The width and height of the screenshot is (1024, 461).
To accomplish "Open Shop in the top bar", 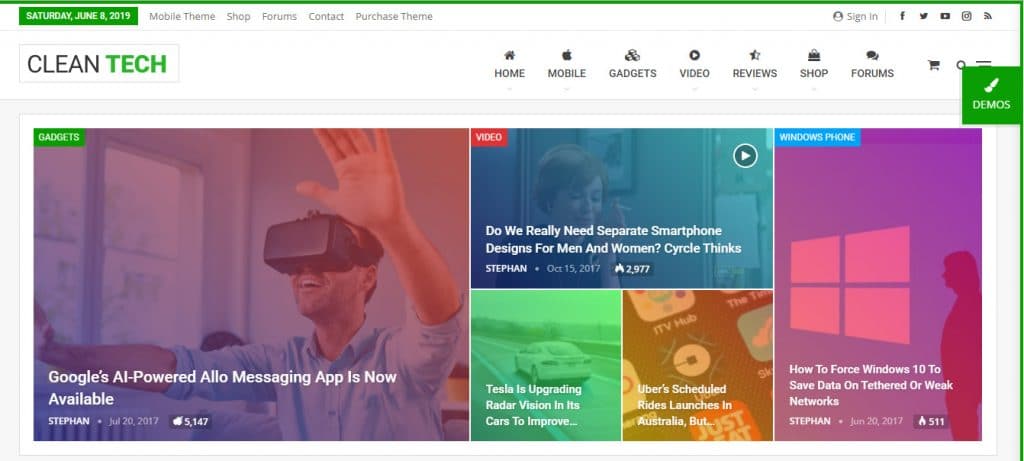I will pyautogui.click(x=238, y=16).
